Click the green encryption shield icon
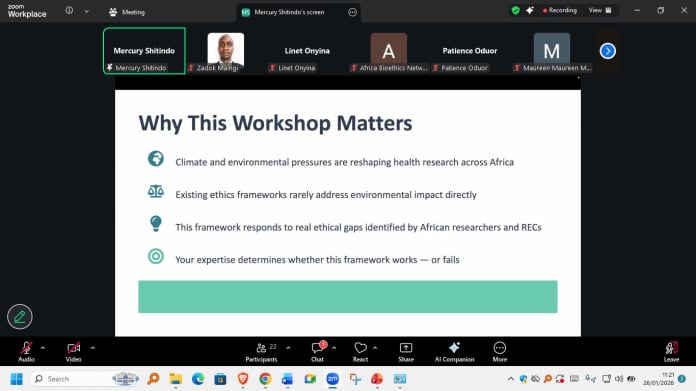This screenshot has height=391, width=696. tap(515, 10)
